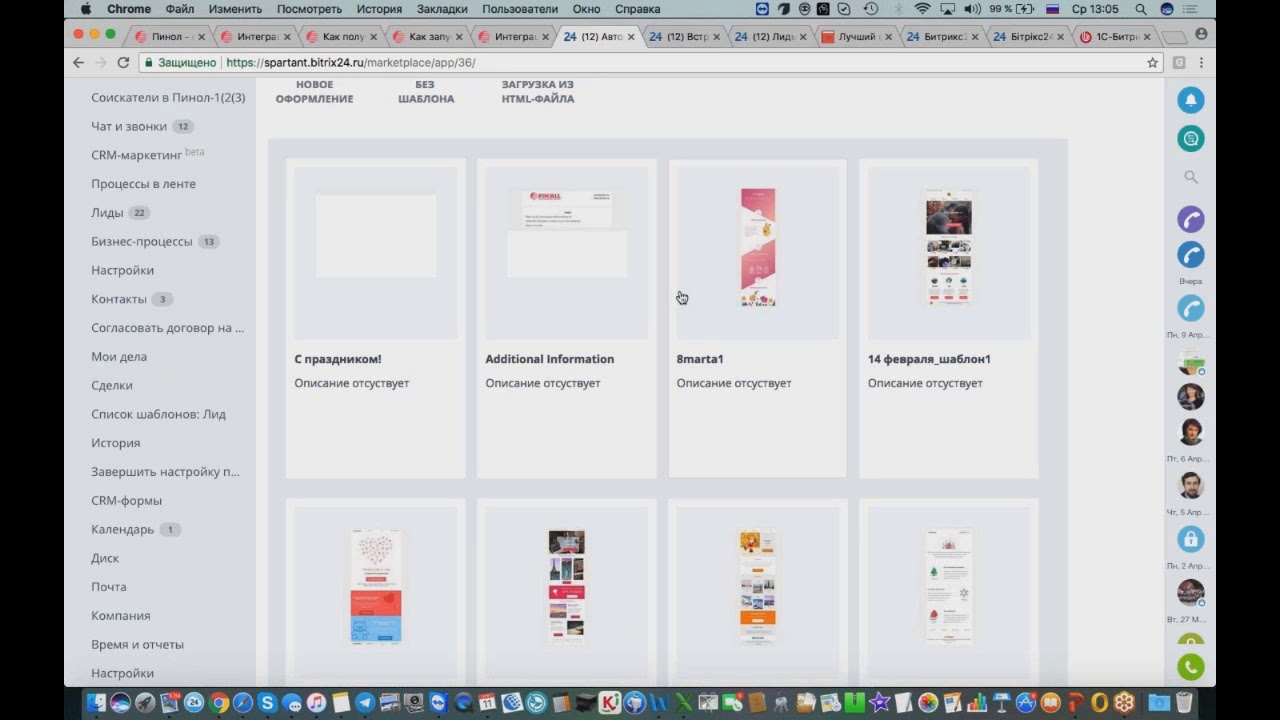This screenshot has height=720, width=1280.
Task: Select the Новое оформление option
Action: tap(315, 92)
